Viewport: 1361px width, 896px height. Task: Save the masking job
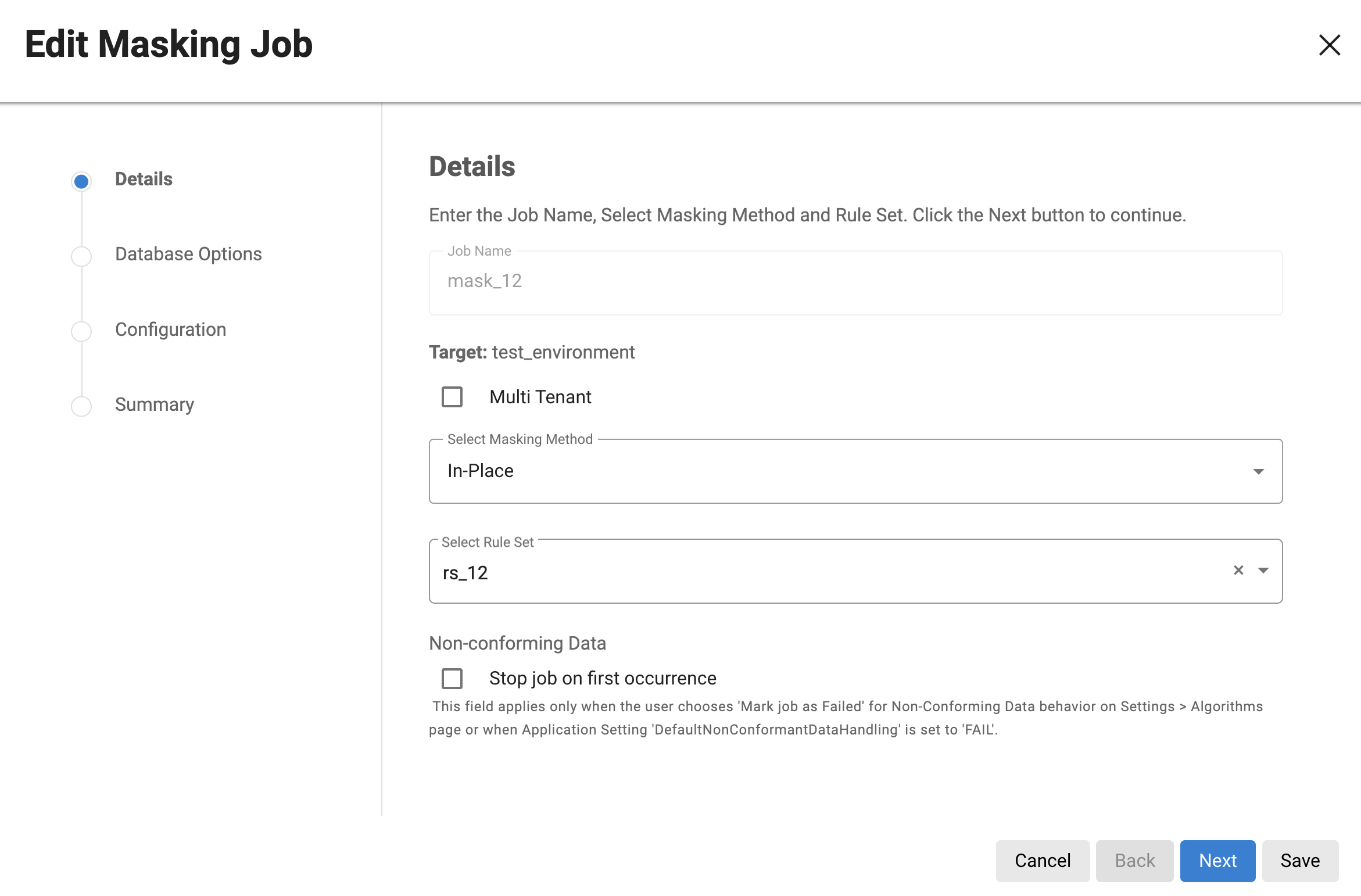click(x=1300, y=861)
